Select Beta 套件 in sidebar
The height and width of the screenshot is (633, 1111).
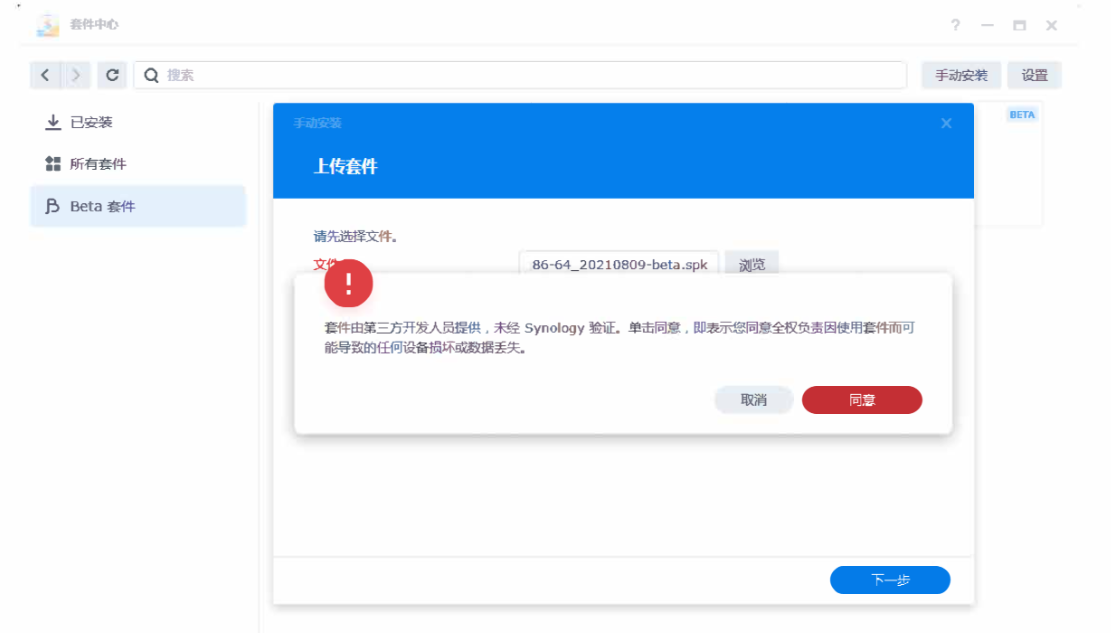[138, 206]
